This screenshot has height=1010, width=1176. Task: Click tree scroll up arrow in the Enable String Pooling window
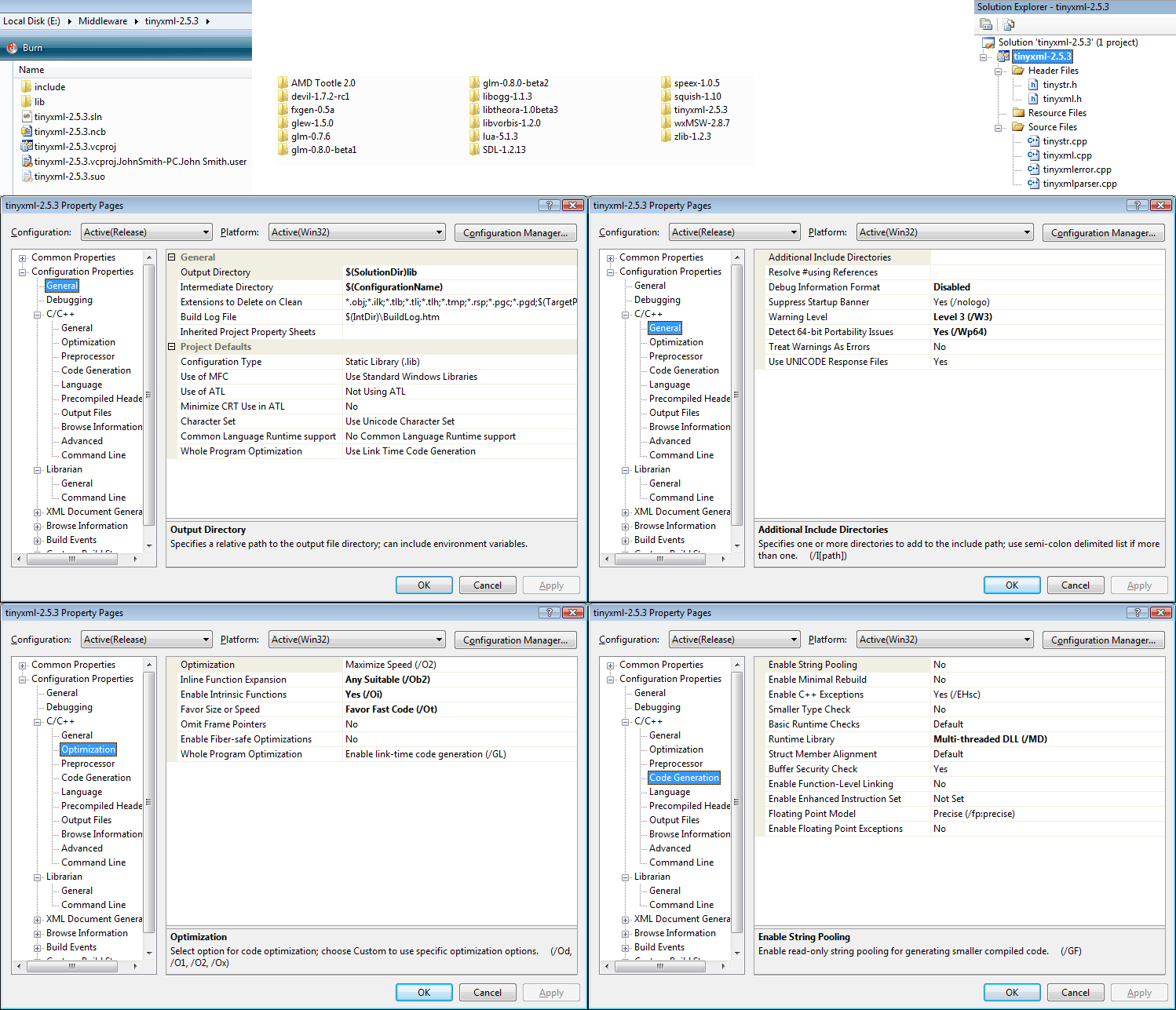737,665
